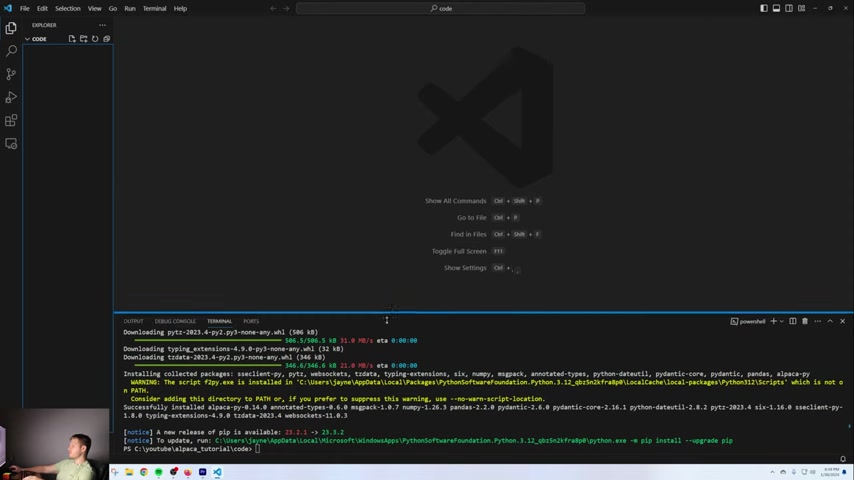Open the Extensions view
Viewport: 854px width, 480px height.
pos(11,120)
